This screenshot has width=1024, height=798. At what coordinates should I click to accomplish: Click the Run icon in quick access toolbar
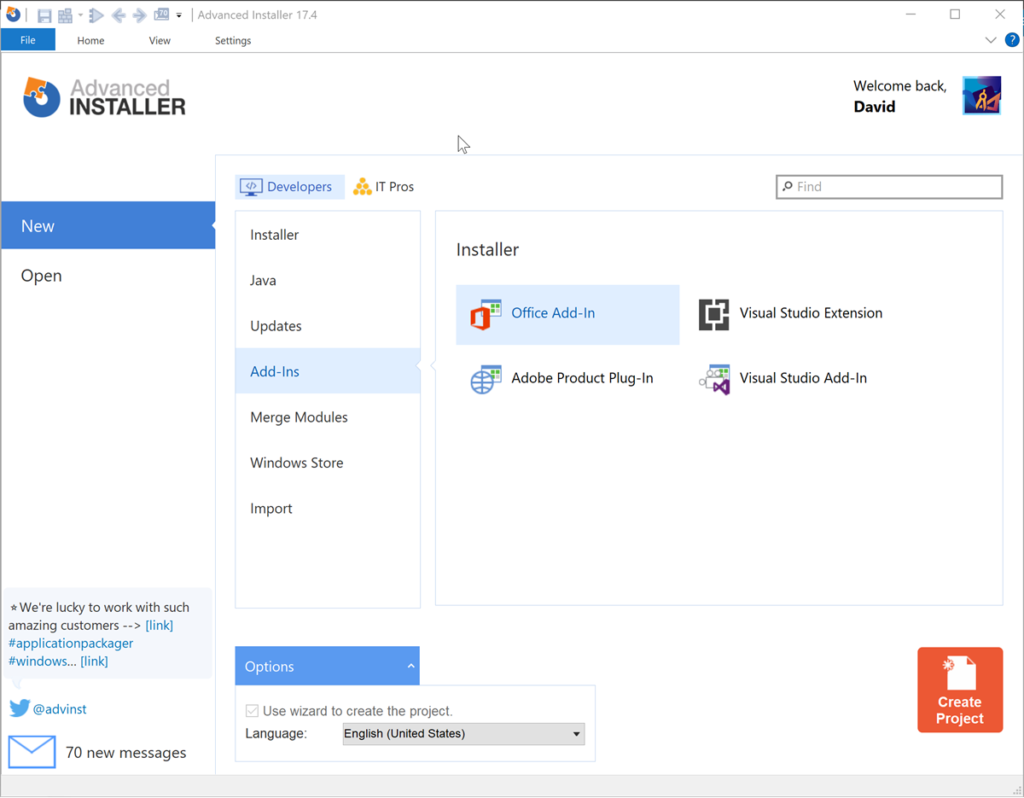[97, 15]
